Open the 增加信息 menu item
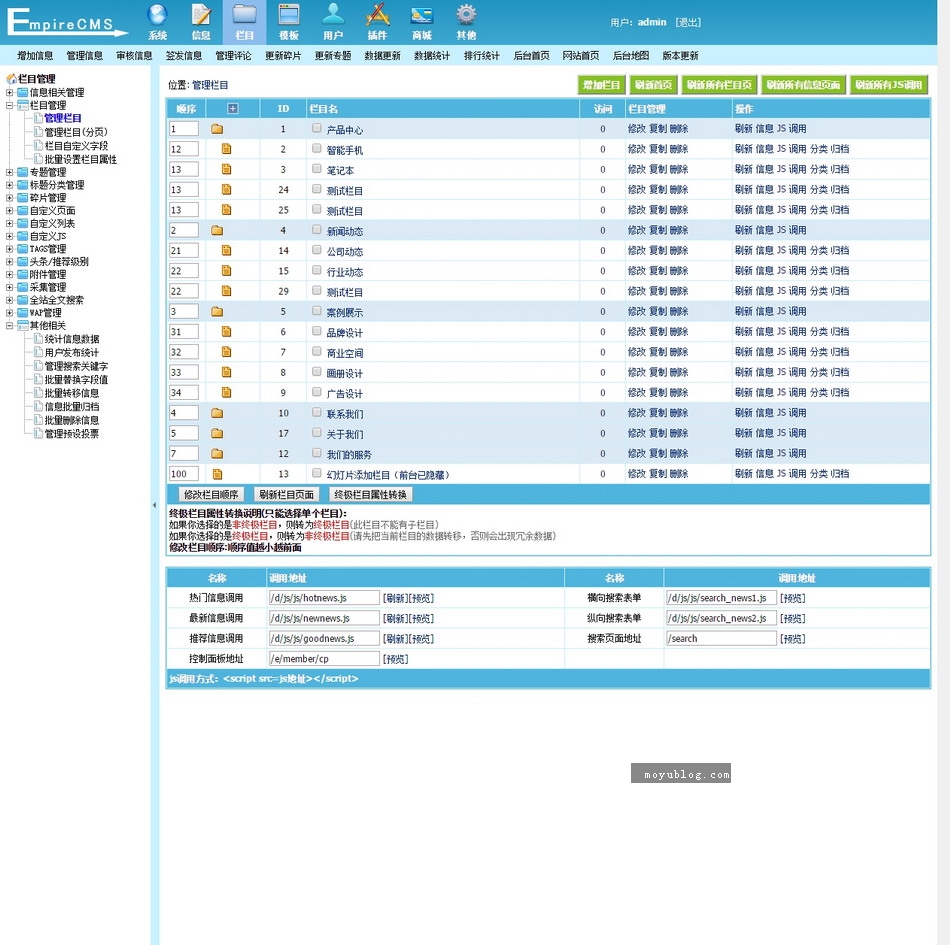 (x=35, y=56)
